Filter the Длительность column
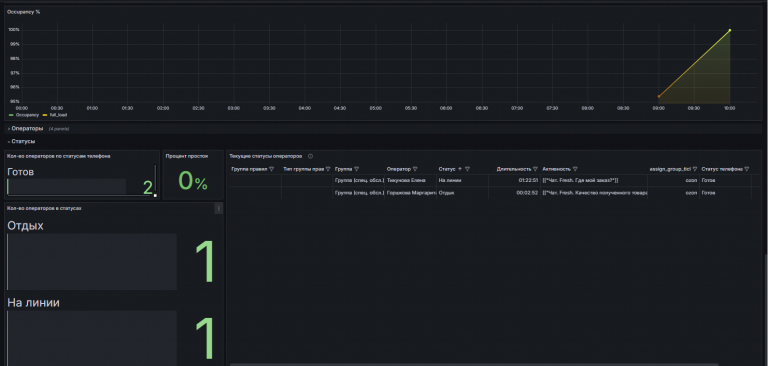 (x=535, y=169)
